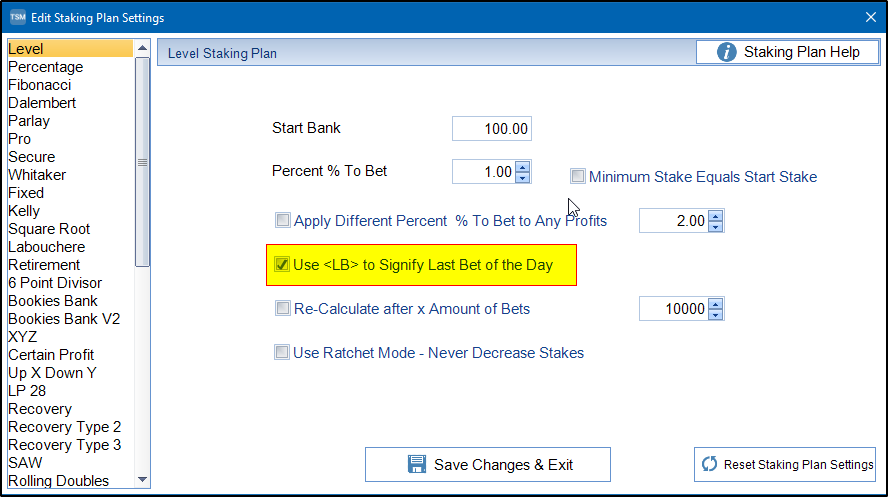The height and width of the screenshot is (497, 888).
Task: Enable Minimum Stake Equals Start Stake
Action: pyautogui.click(x=578, y=177)
